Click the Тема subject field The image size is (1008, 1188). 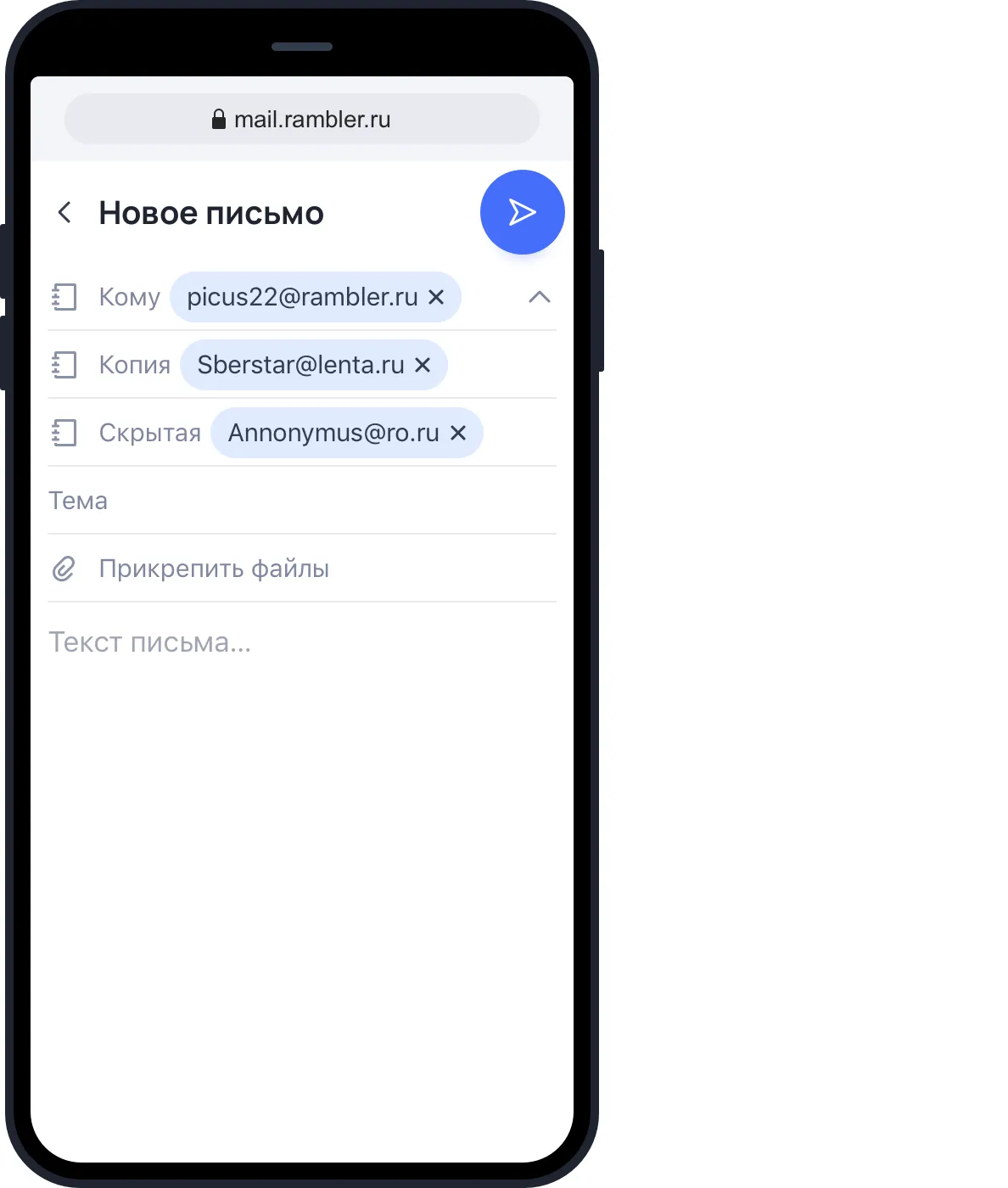[302, 501]
